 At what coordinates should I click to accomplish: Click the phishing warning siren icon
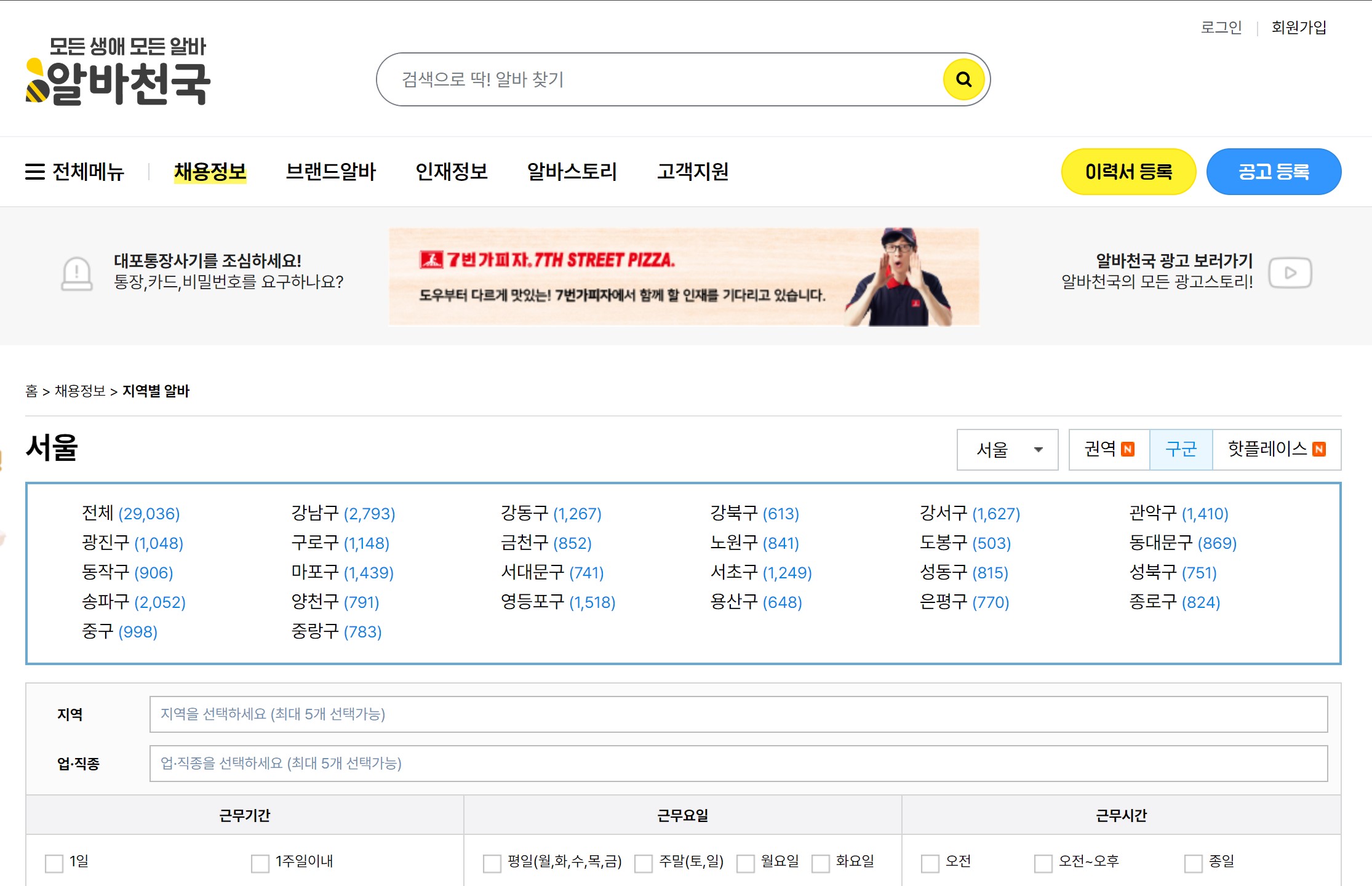coord(77,273)
